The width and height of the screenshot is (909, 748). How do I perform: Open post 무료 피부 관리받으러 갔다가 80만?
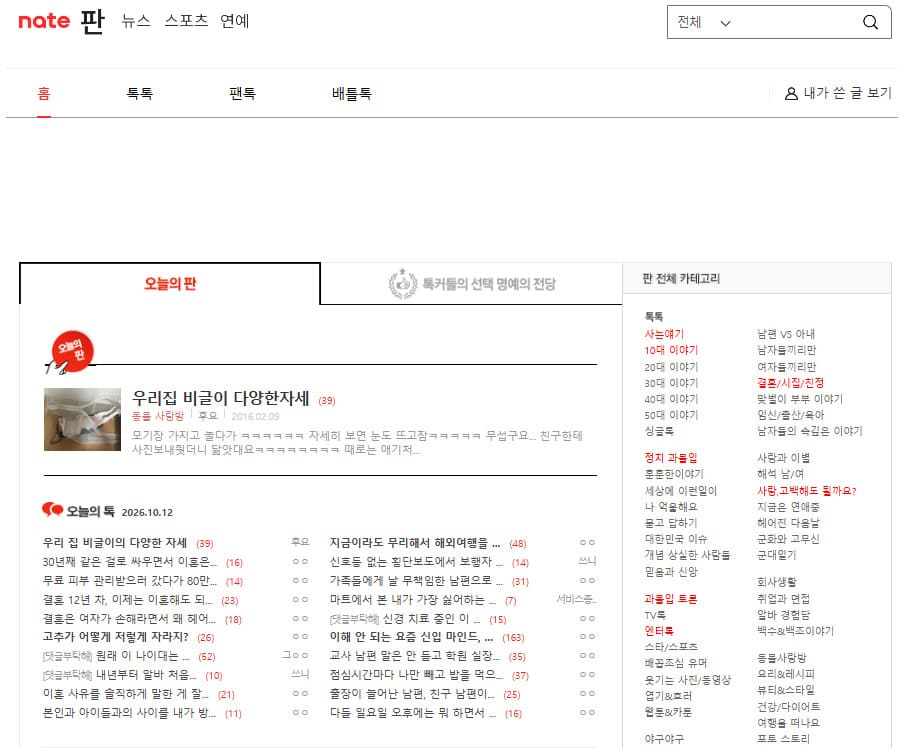pos(129,581)
